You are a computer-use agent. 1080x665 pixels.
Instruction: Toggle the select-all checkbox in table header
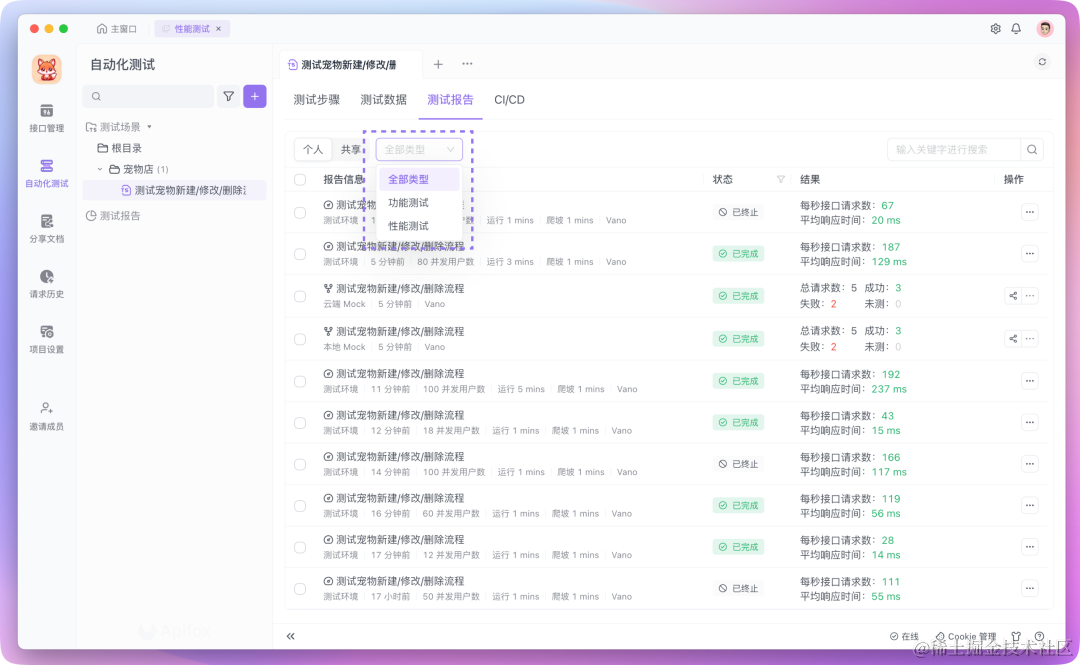pyautogui.click(x=300, y=179)
